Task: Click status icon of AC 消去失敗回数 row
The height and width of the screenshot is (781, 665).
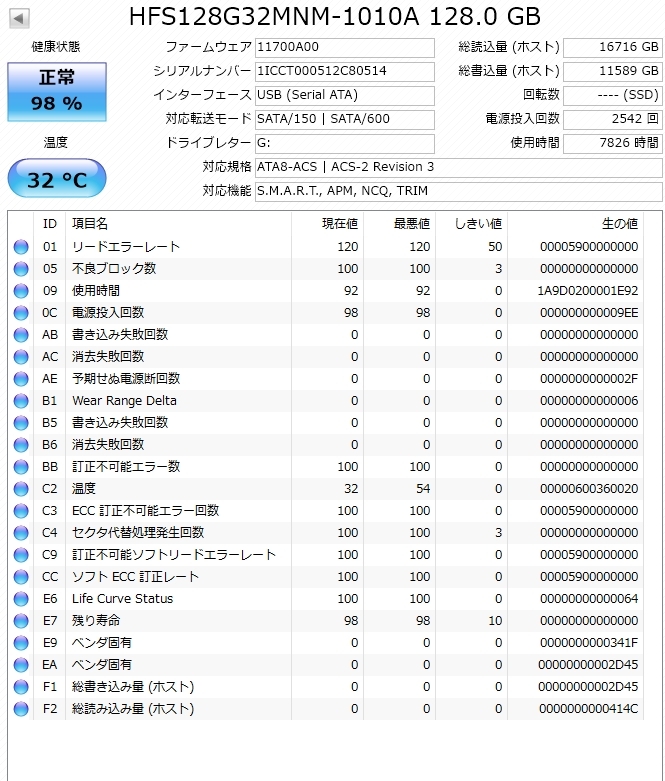Action: (x=21, y=357)
